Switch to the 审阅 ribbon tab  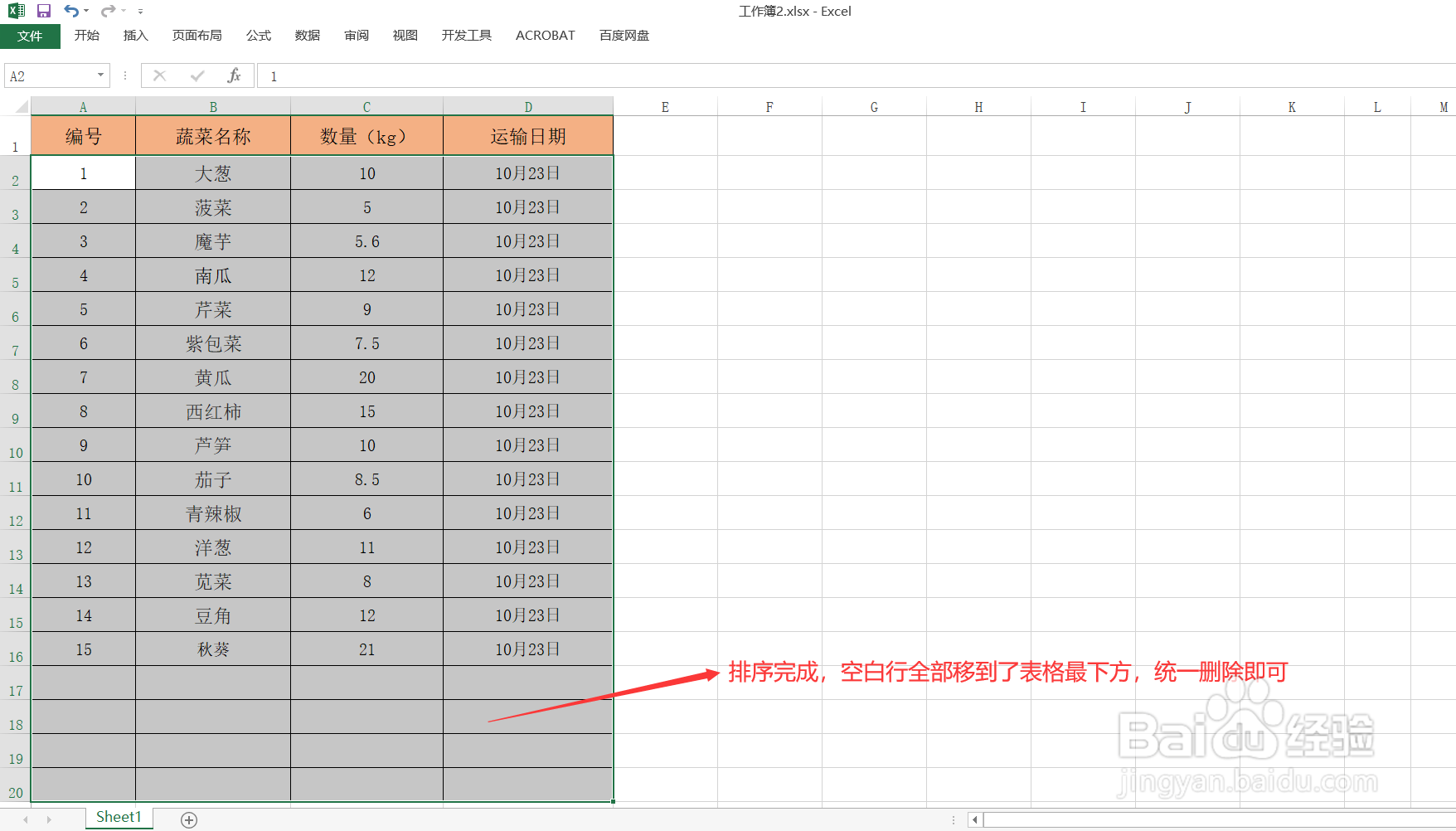tap(357, 36)
